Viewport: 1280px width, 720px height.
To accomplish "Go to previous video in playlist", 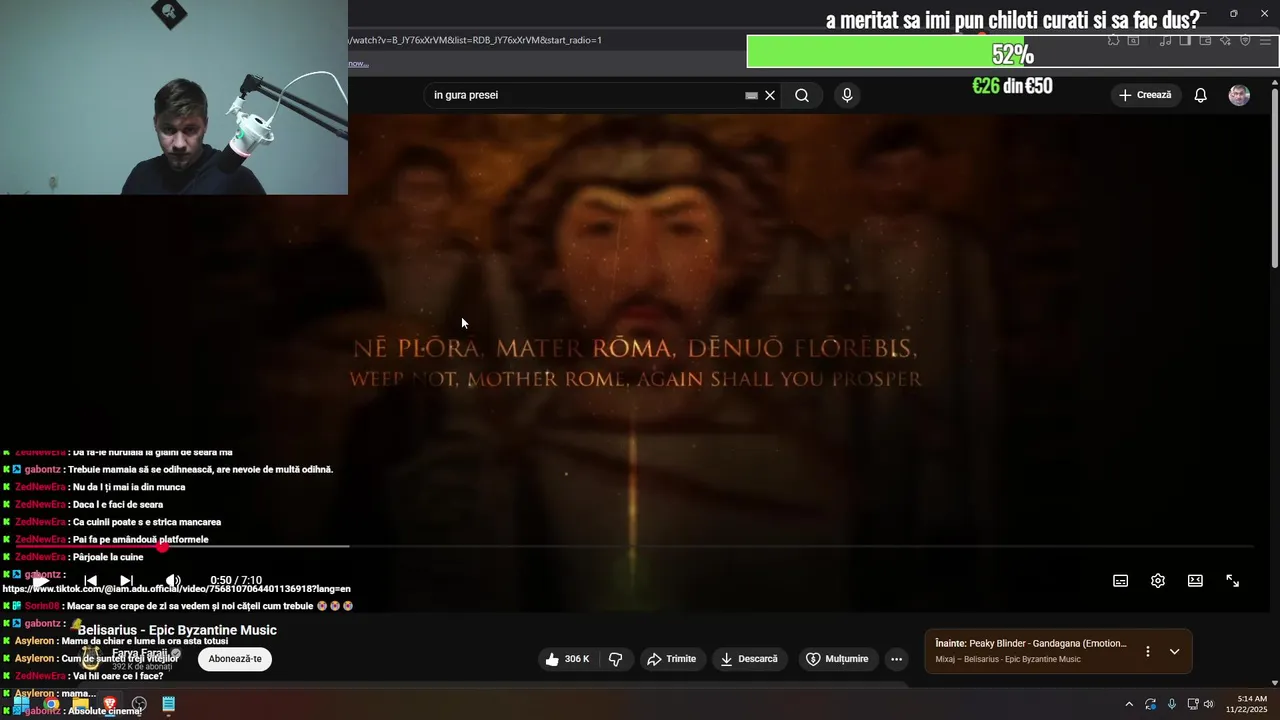I will (90, 581).
